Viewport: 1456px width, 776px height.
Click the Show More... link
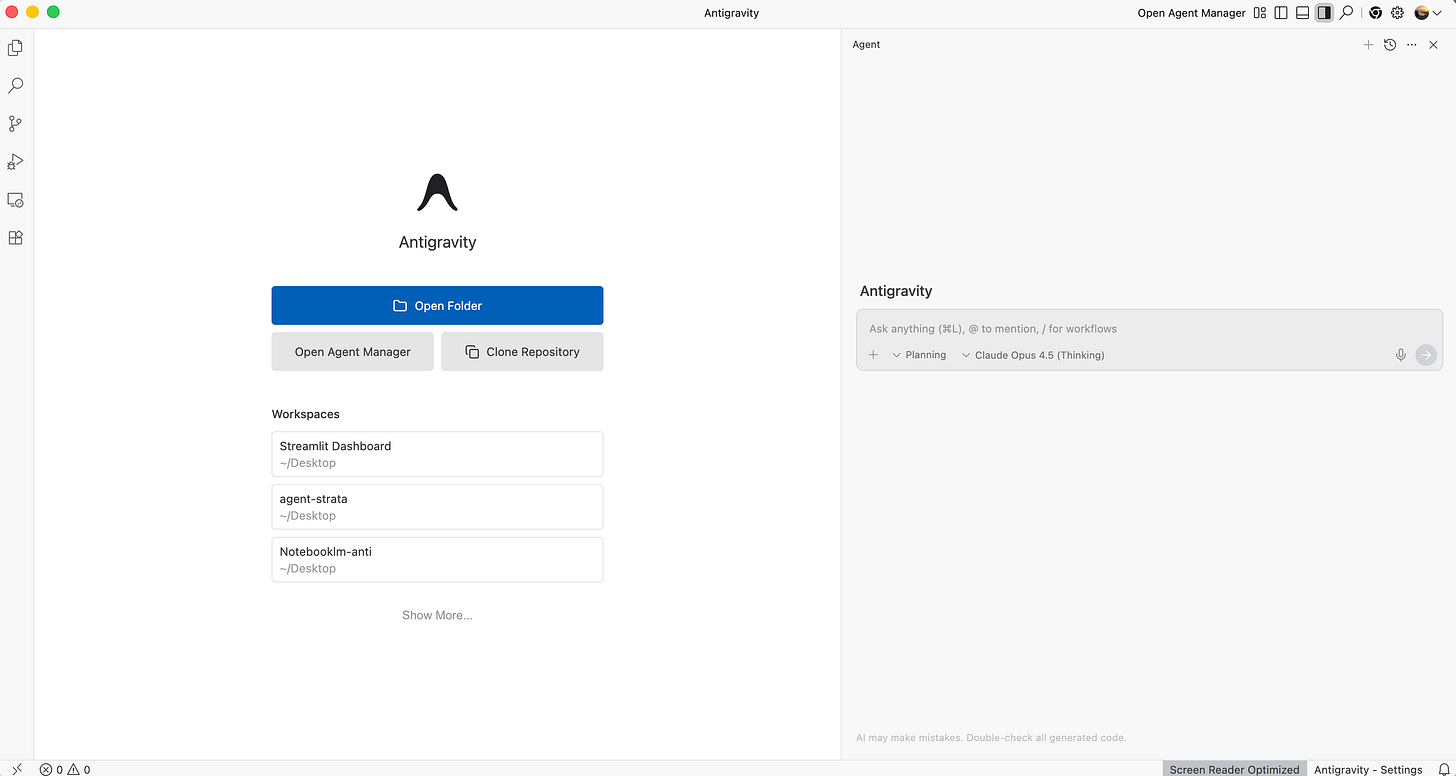(437, 615)
